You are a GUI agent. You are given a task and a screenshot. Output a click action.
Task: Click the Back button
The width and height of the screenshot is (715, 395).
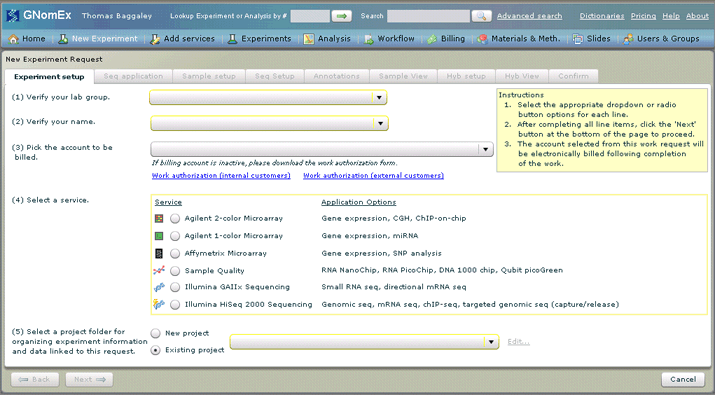pyautogui.click(x=35, y=379)
